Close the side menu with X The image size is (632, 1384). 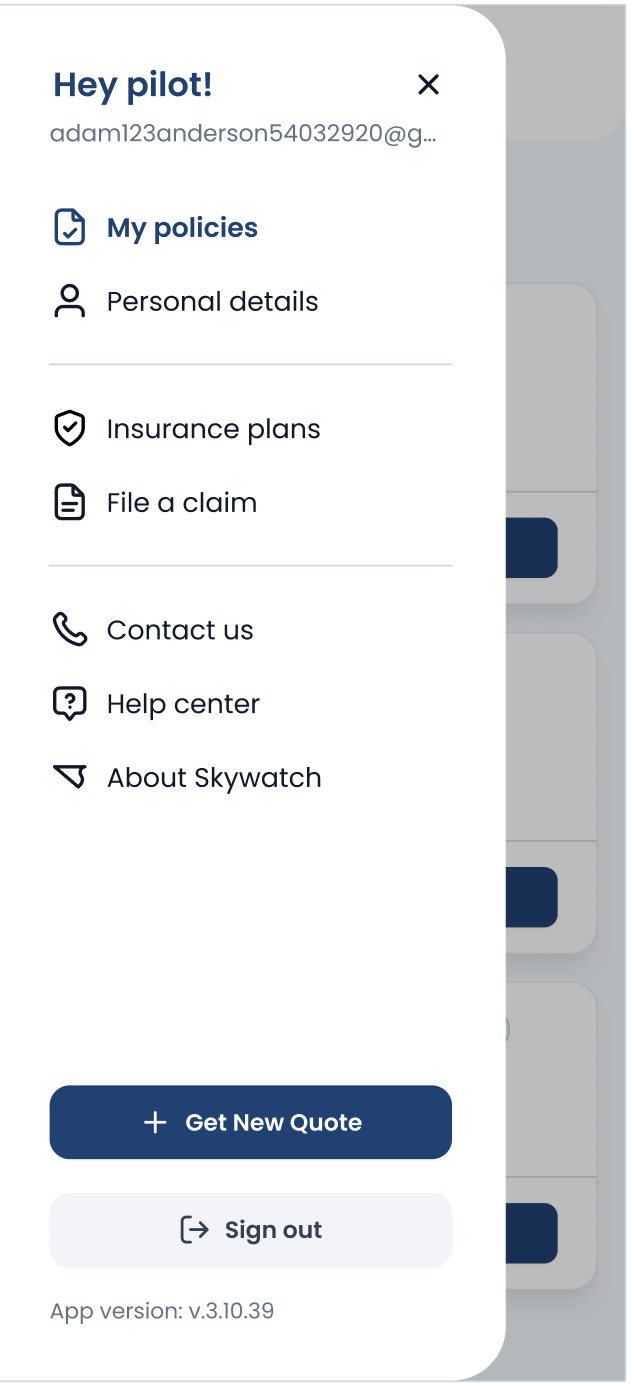[428, 85]
